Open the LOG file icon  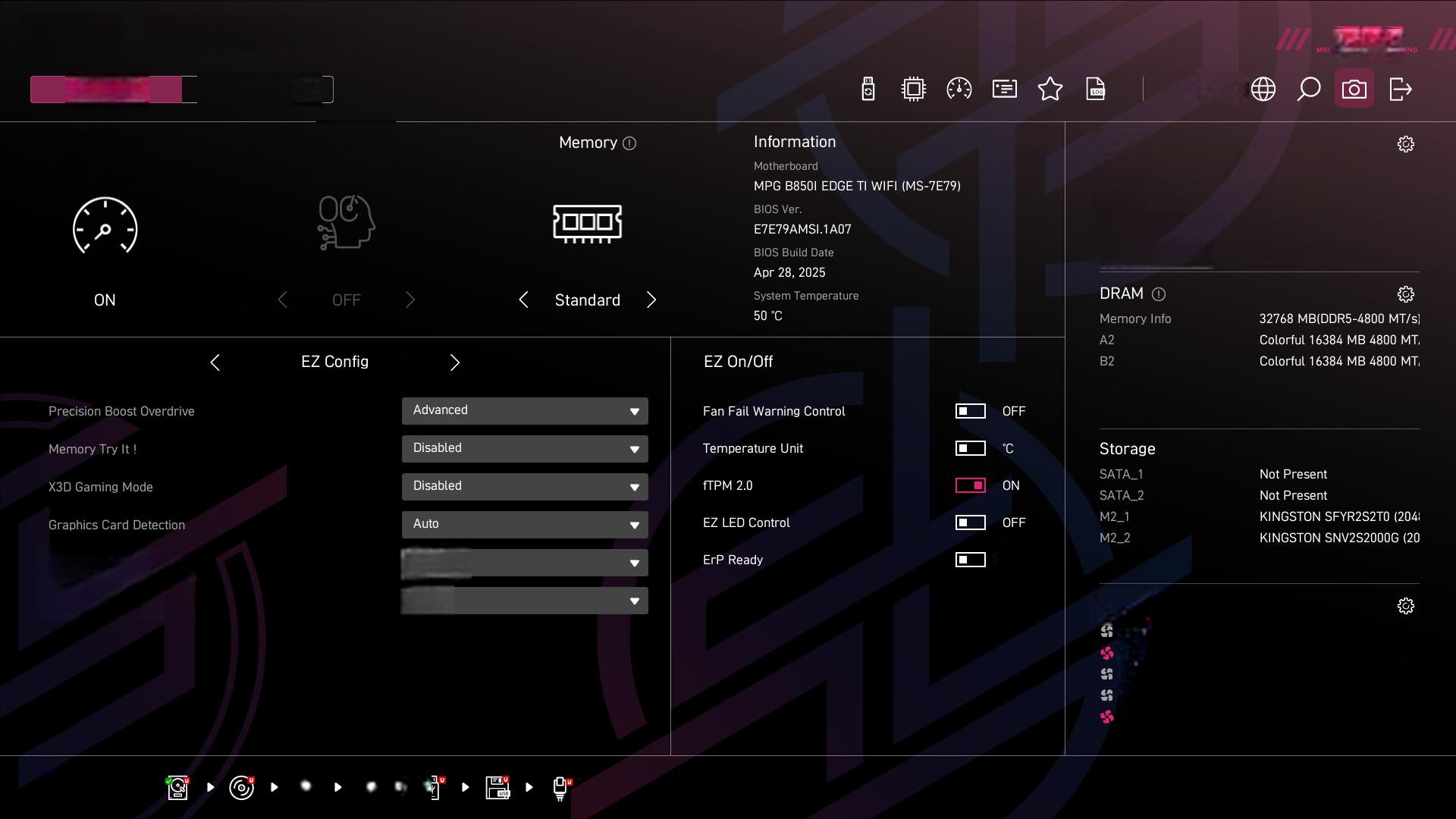coord(1096,89)
